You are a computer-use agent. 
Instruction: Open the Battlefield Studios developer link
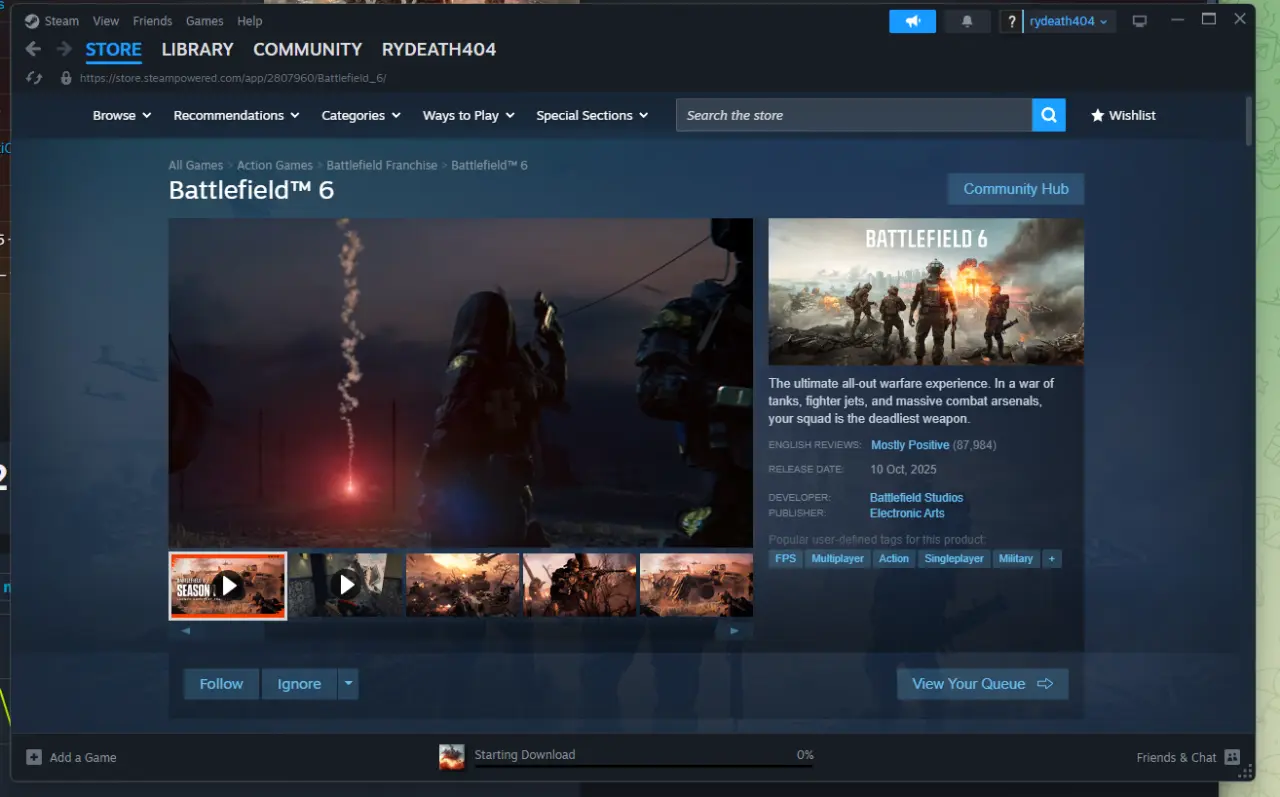(917, 497)
